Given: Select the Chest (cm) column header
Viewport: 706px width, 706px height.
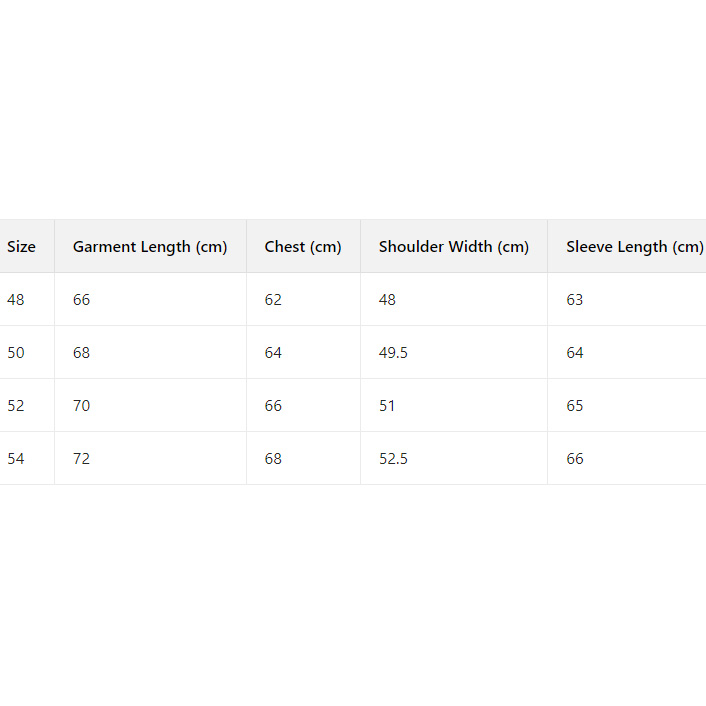Looking at the screenshot, I should (x=303, y=247).
